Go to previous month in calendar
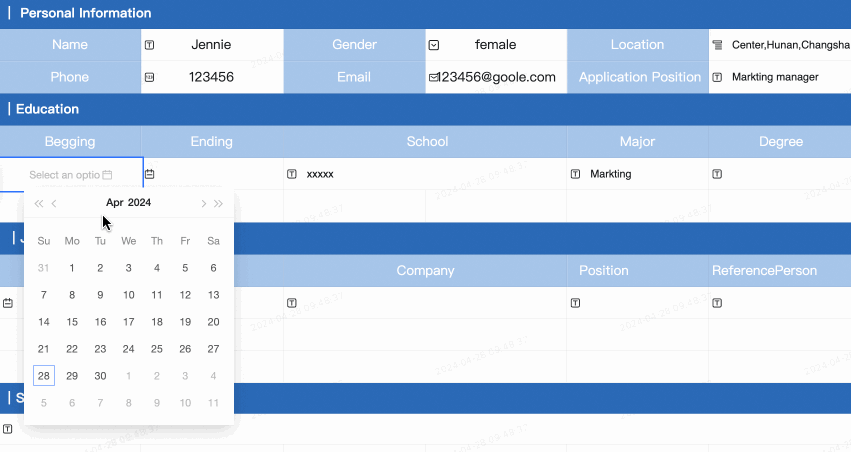The image size is (851, 452). pos(54,203)
